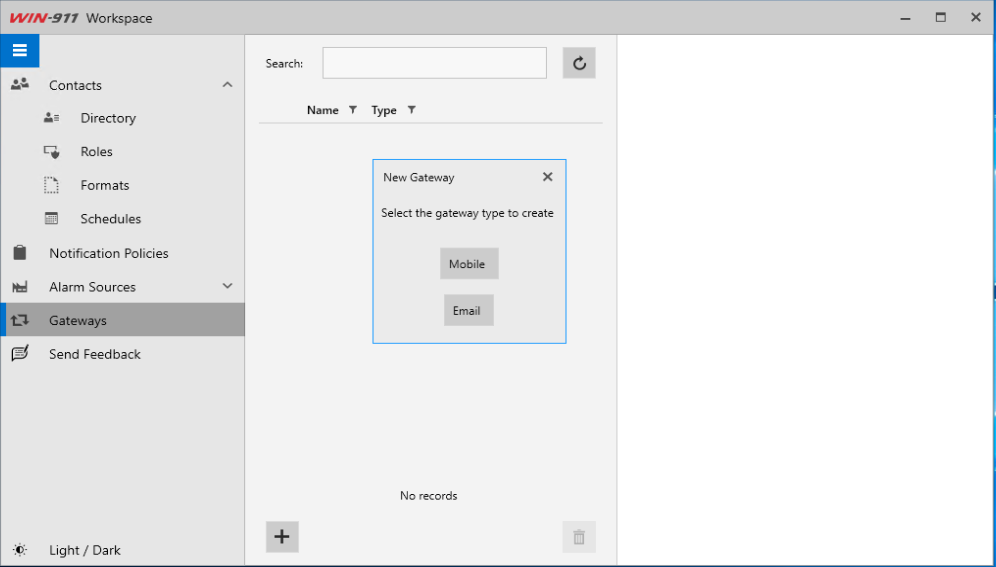Open Notification Policies
This screenshot has height=567, width=996.
pyautogui.click(x=109, y=253)
